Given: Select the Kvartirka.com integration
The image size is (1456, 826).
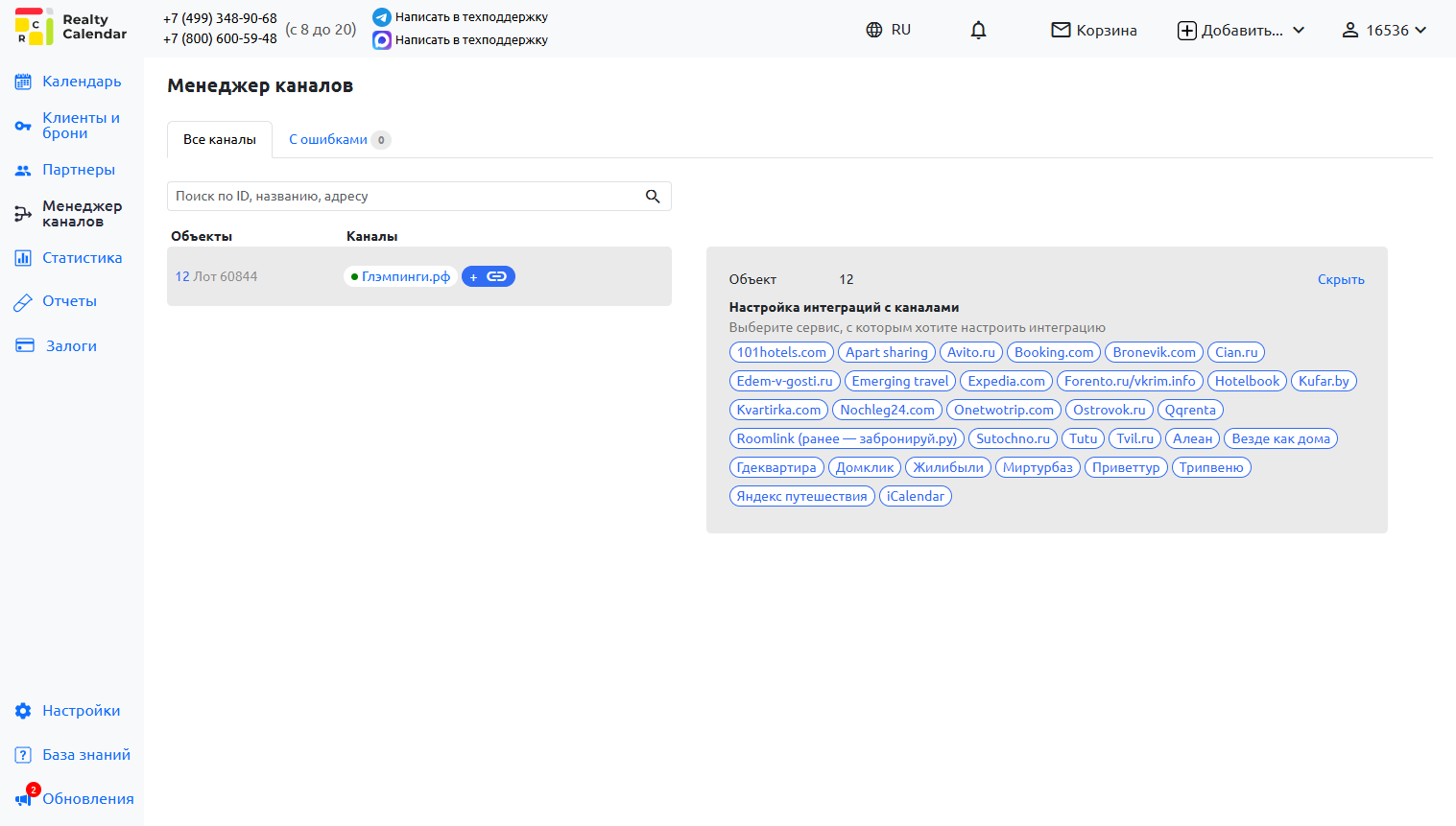Looking at the screenshot, I should pyautogui.click(x=778, y=410).
